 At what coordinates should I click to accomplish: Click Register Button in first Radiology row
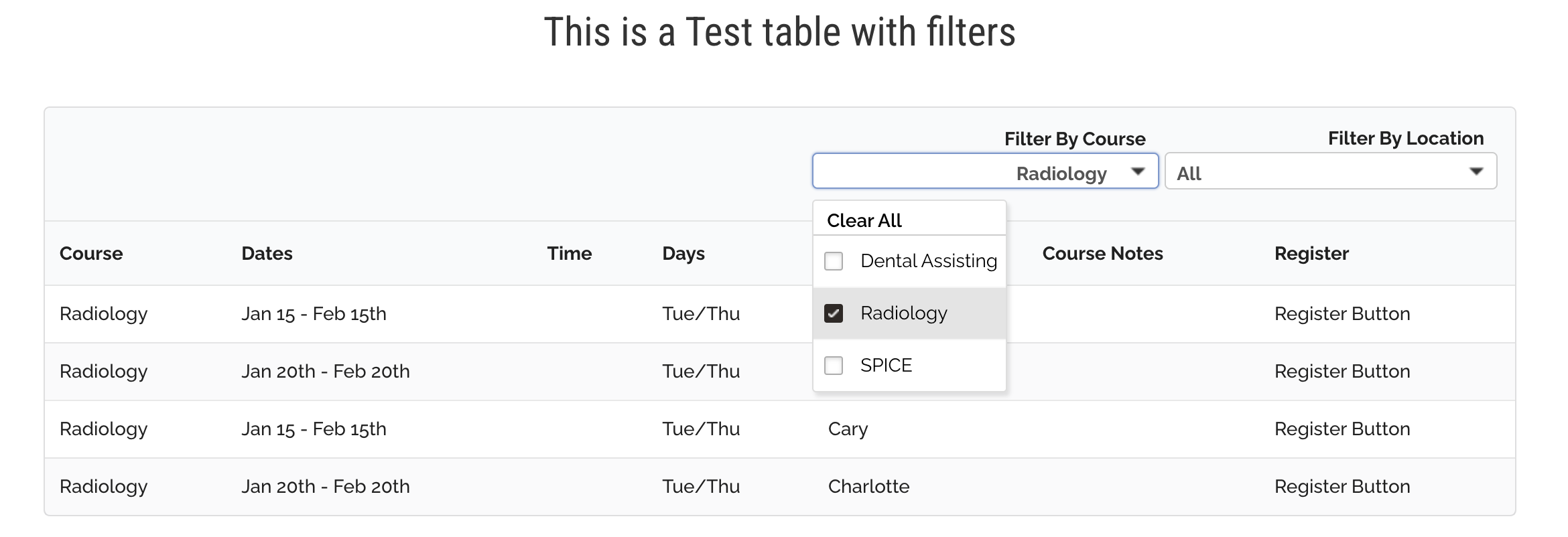[1342, 314]
